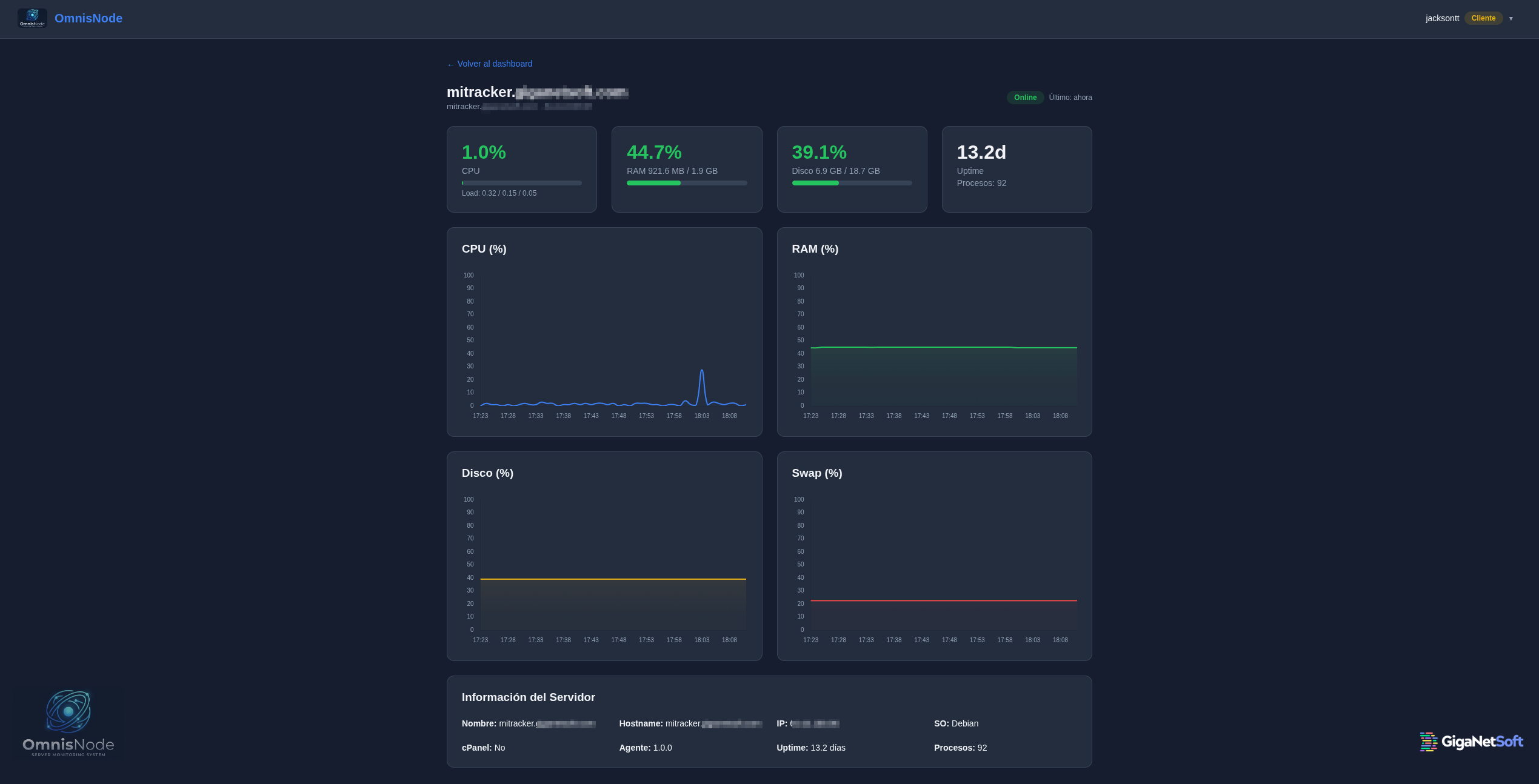The width and height of the screenshot is (1539, 784).
Task: Click Load: 0.32 / 0.15 / 0.05 text
Action: pyautogui.click(x=499, y=193)
